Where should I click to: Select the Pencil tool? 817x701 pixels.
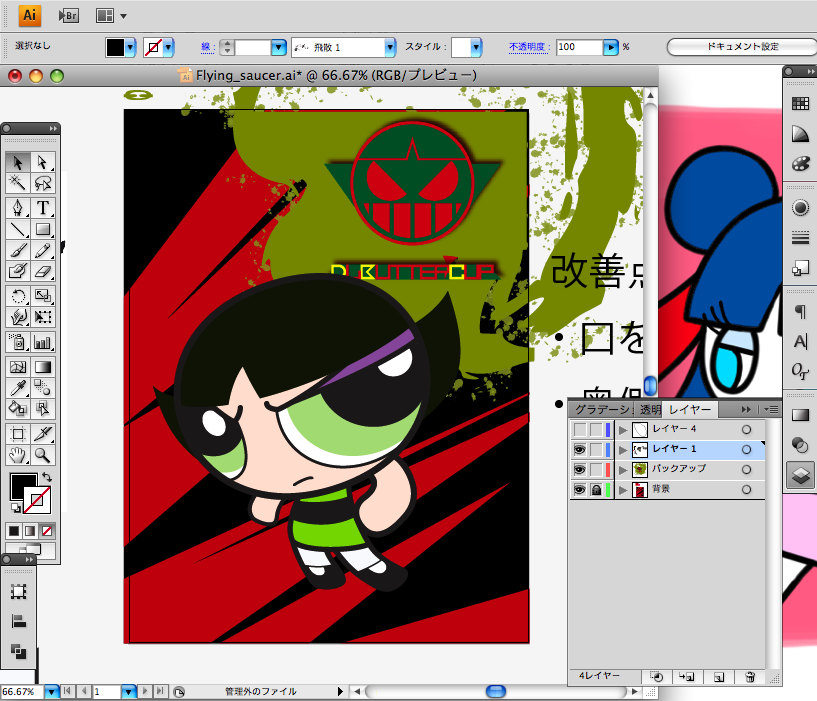43,250
